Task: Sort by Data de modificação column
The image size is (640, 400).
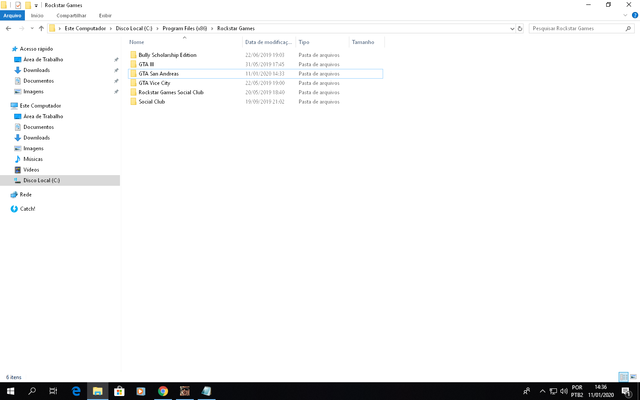Action: point(269,42)
